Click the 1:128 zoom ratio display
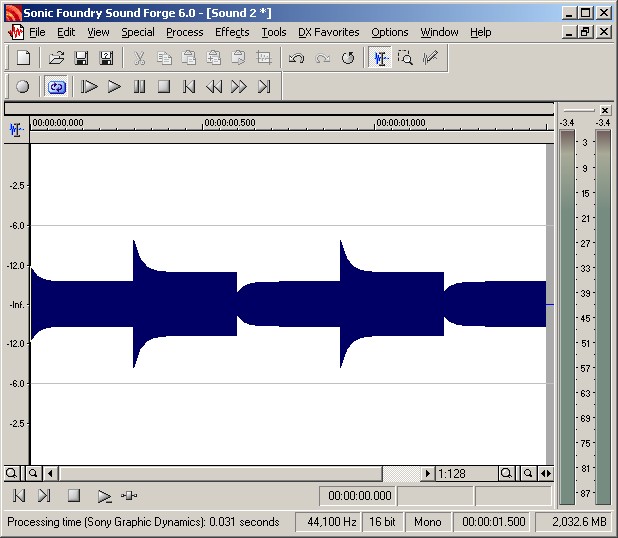The height and width of the screenshot is (538, 618). 466,473
